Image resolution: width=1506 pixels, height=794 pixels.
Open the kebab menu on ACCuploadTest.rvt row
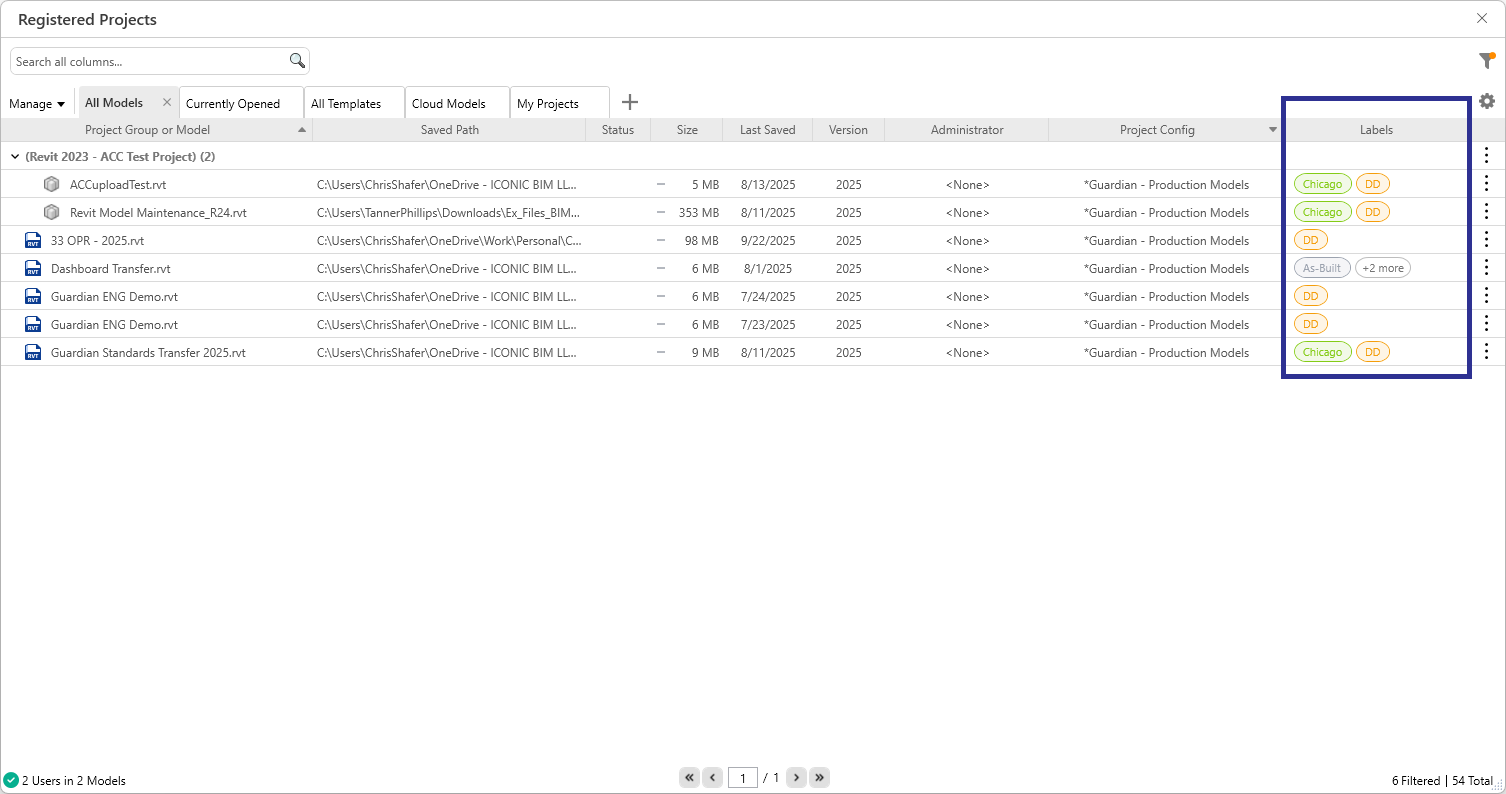[1487, 184]
